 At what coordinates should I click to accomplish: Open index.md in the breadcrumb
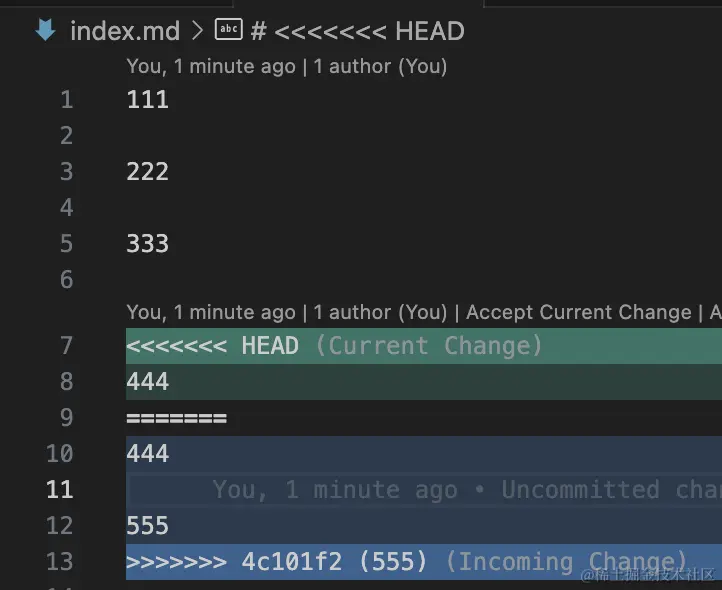(x=125, y=31)
